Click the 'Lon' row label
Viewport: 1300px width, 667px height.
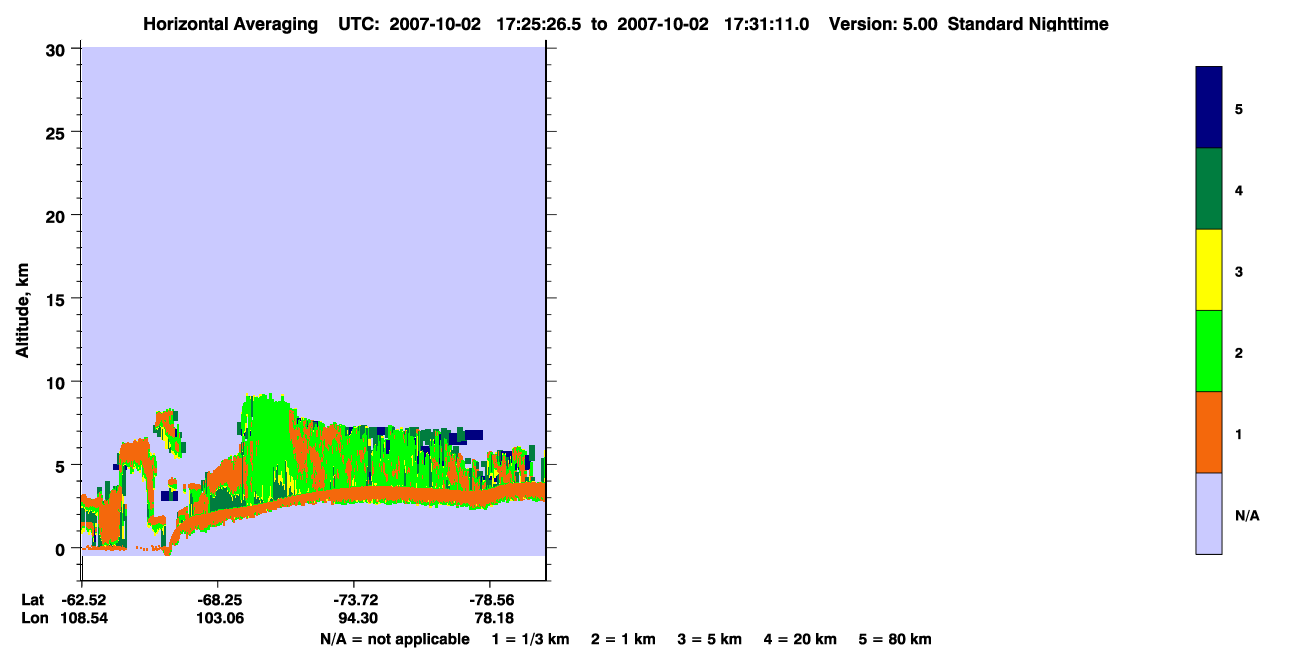(x=33, y=618)
